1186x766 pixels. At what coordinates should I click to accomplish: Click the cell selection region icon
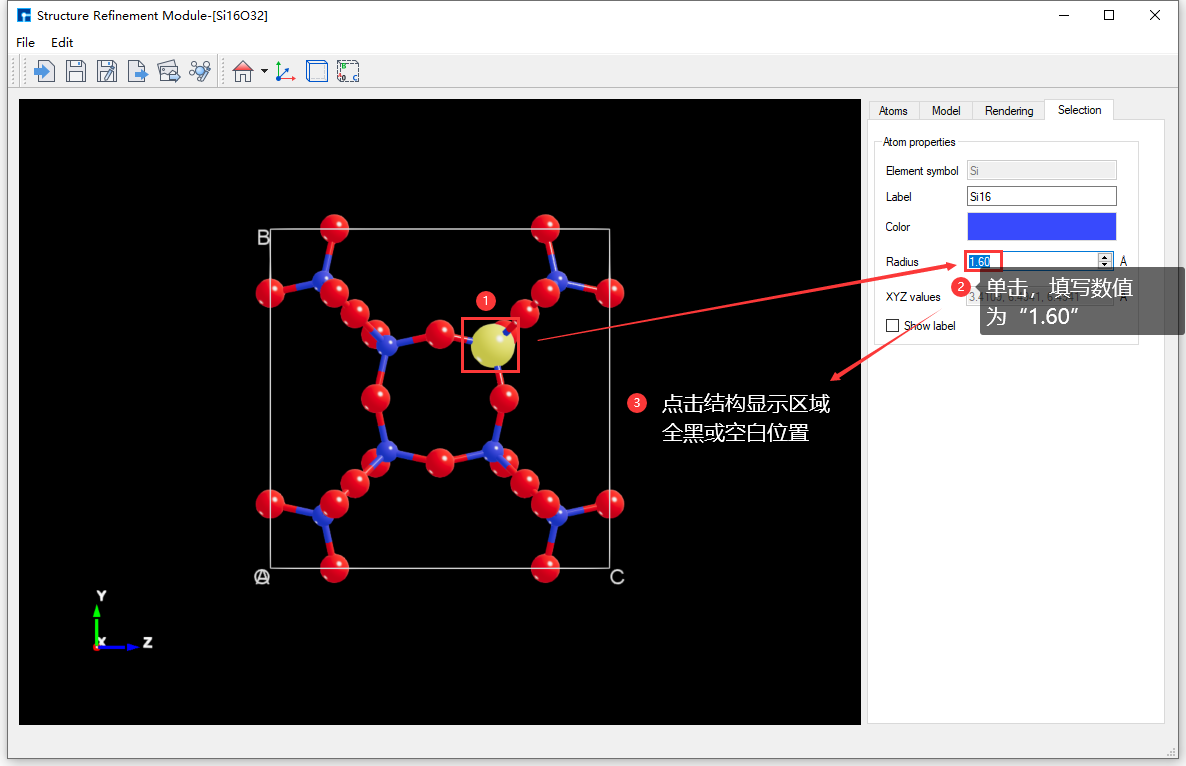348,70
